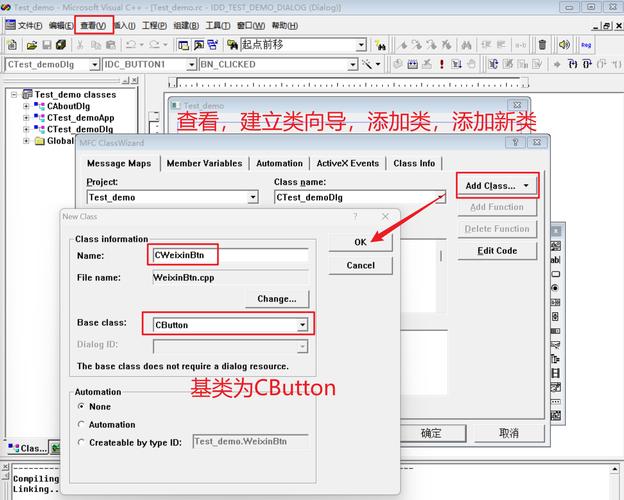This screenshot has height=500, width=624.
Task: Click the Output window toolbar icon
Action: 198,45
